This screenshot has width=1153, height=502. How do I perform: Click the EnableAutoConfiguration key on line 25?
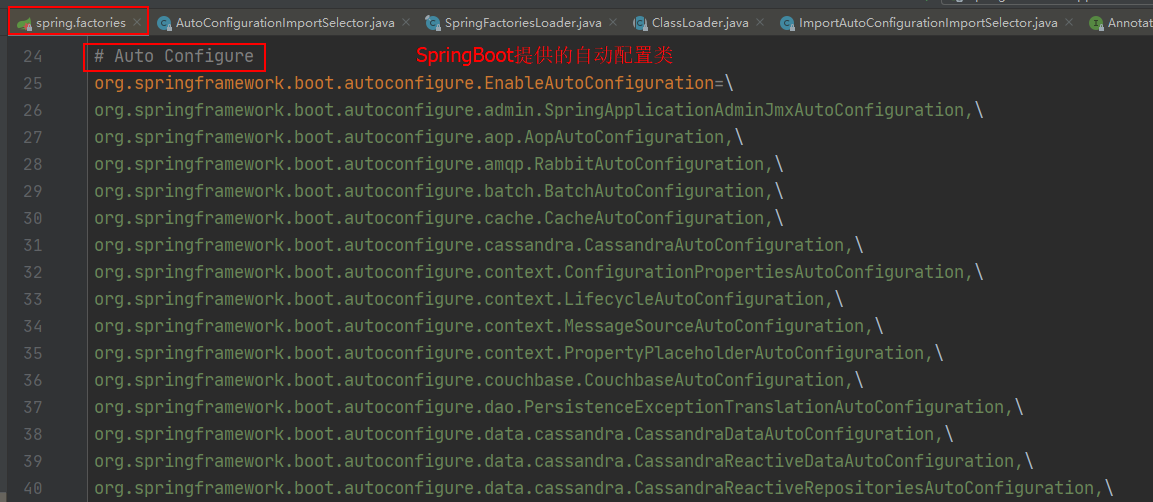pyautogui.click(x=404, y=83)
